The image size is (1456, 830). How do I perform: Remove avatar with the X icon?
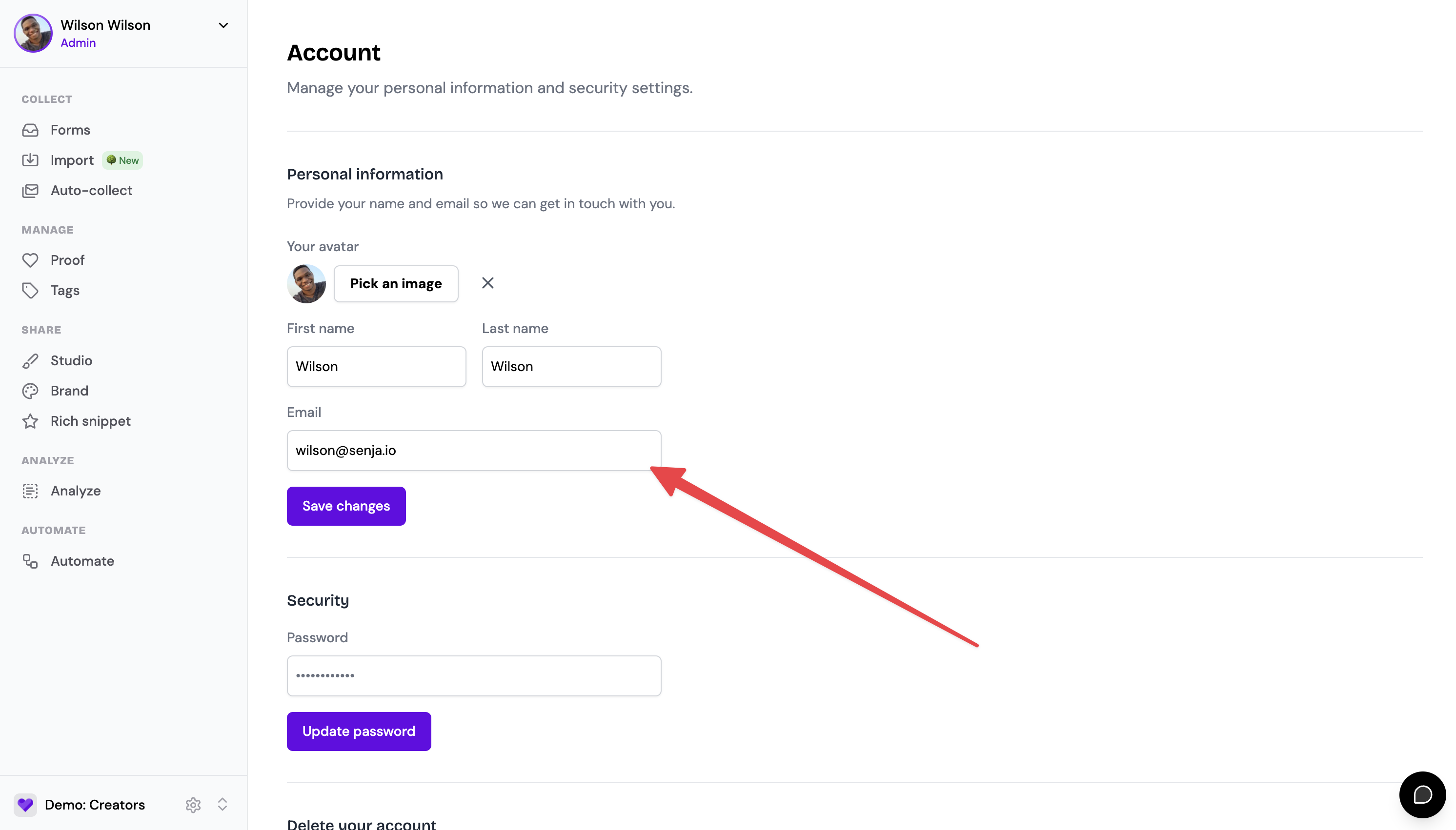click(487, 283)
